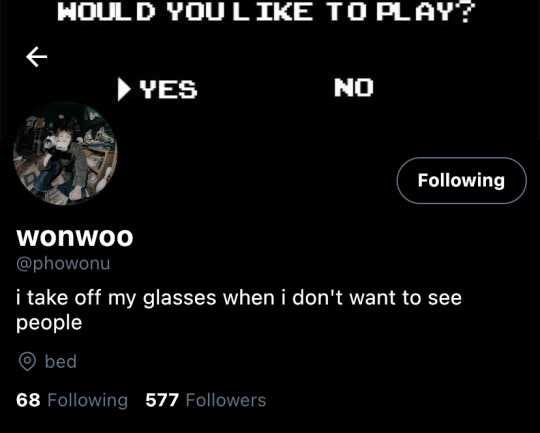
Task: Open the 577 Followers list
Action: coord(206,400)
